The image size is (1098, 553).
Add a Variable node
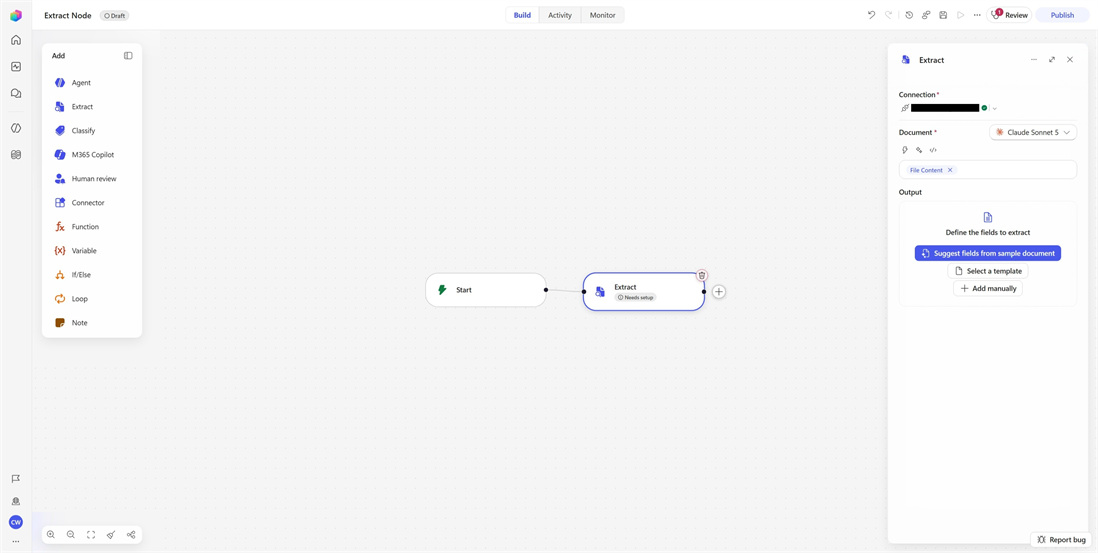pos(92,251)
